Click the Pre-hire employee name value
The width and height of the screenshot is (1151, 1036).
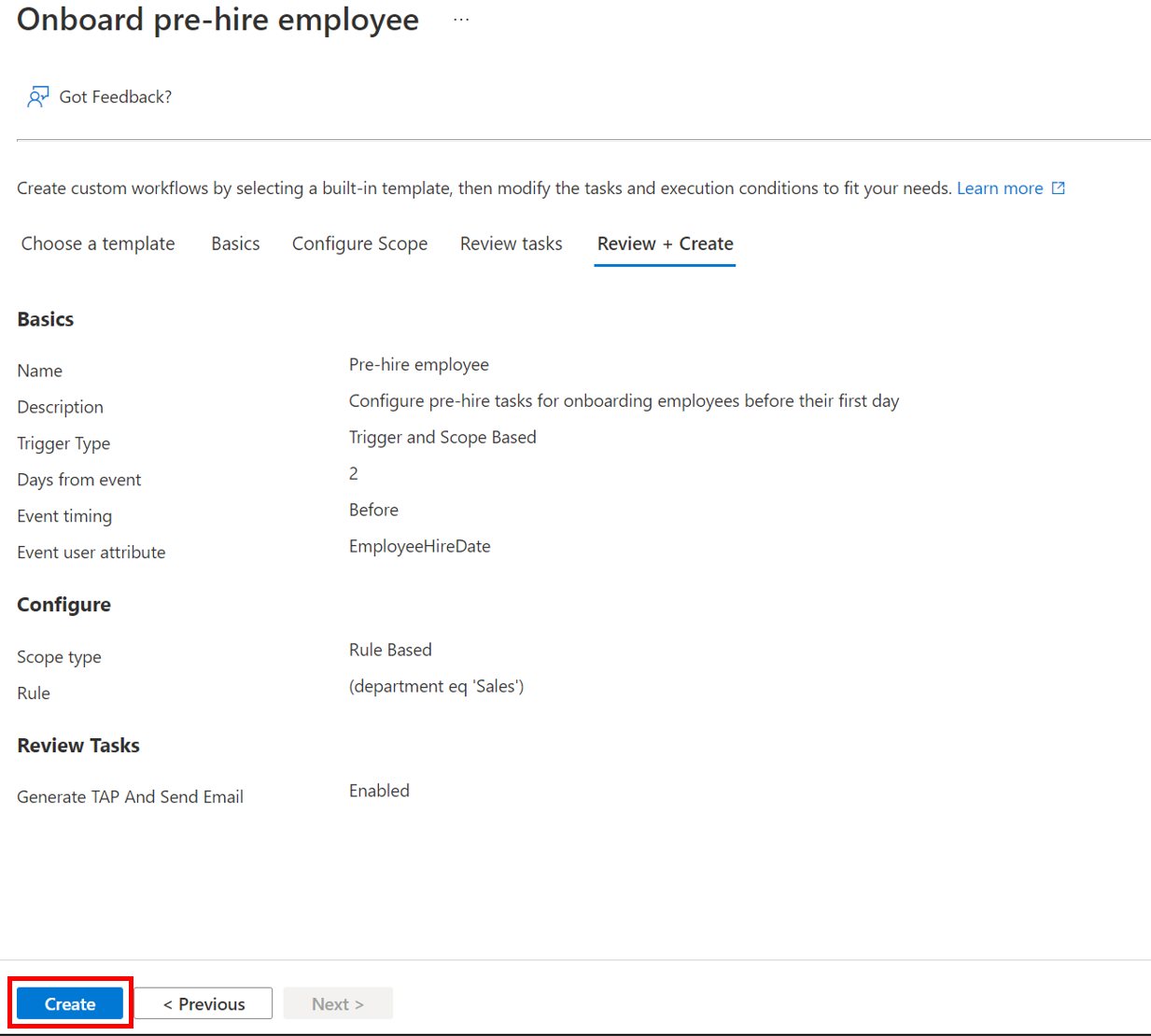coord(418,365)
